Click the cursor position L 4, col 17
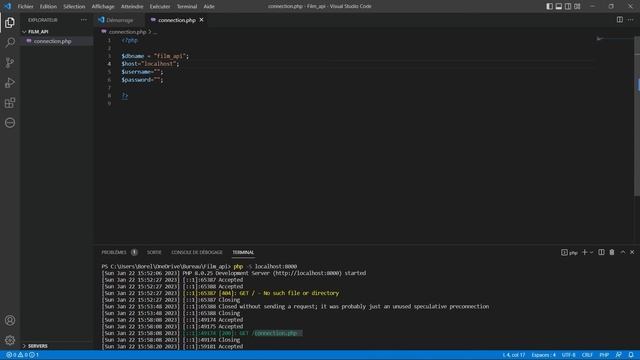This screenshot has height=360, width=640. (513, 355)
